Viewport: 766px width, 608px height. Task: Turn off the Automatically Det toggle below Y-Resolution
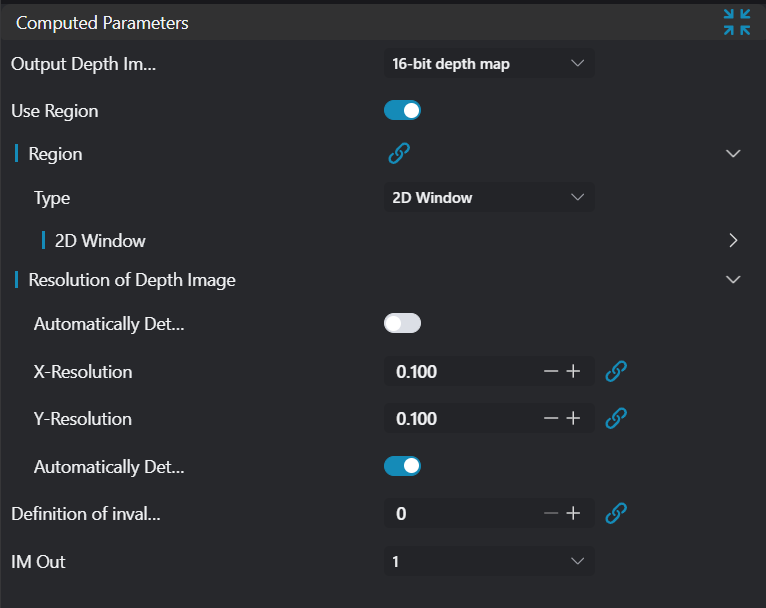click(x=402, y=466)
